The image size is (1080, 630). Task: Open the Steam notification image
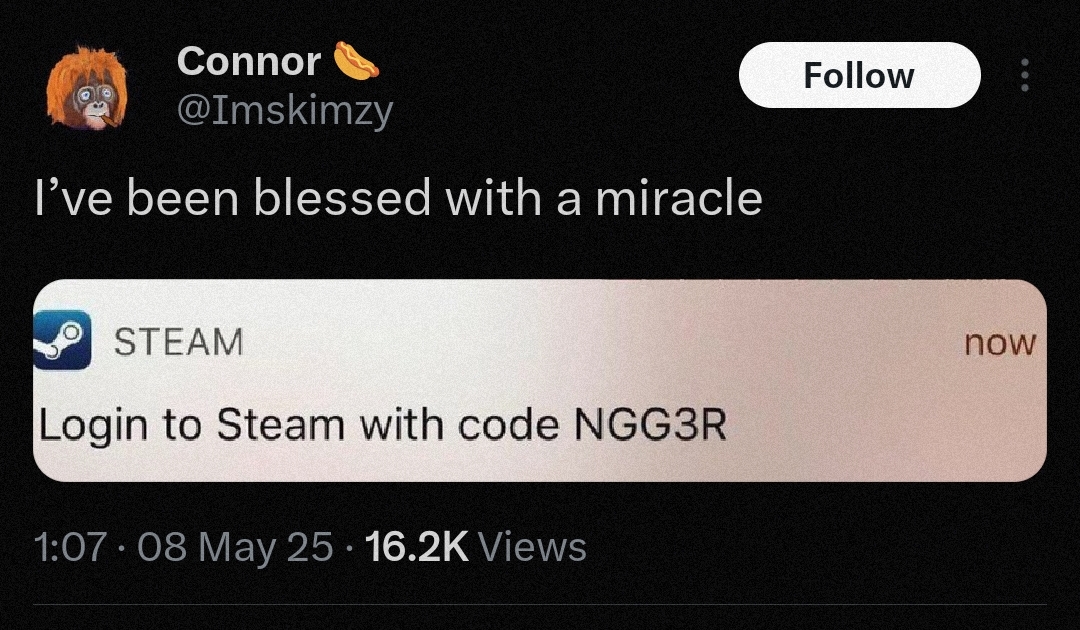click(540, 380)
